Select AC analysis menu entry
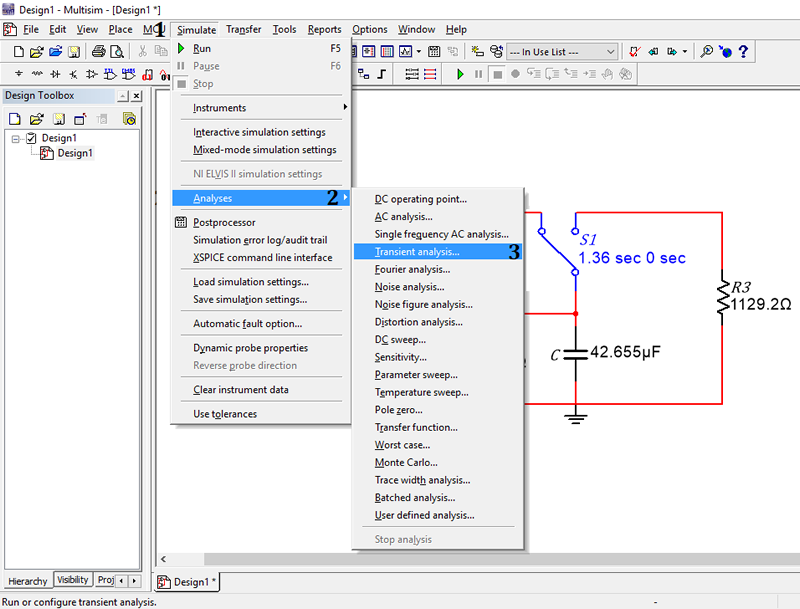 (438, 216)
